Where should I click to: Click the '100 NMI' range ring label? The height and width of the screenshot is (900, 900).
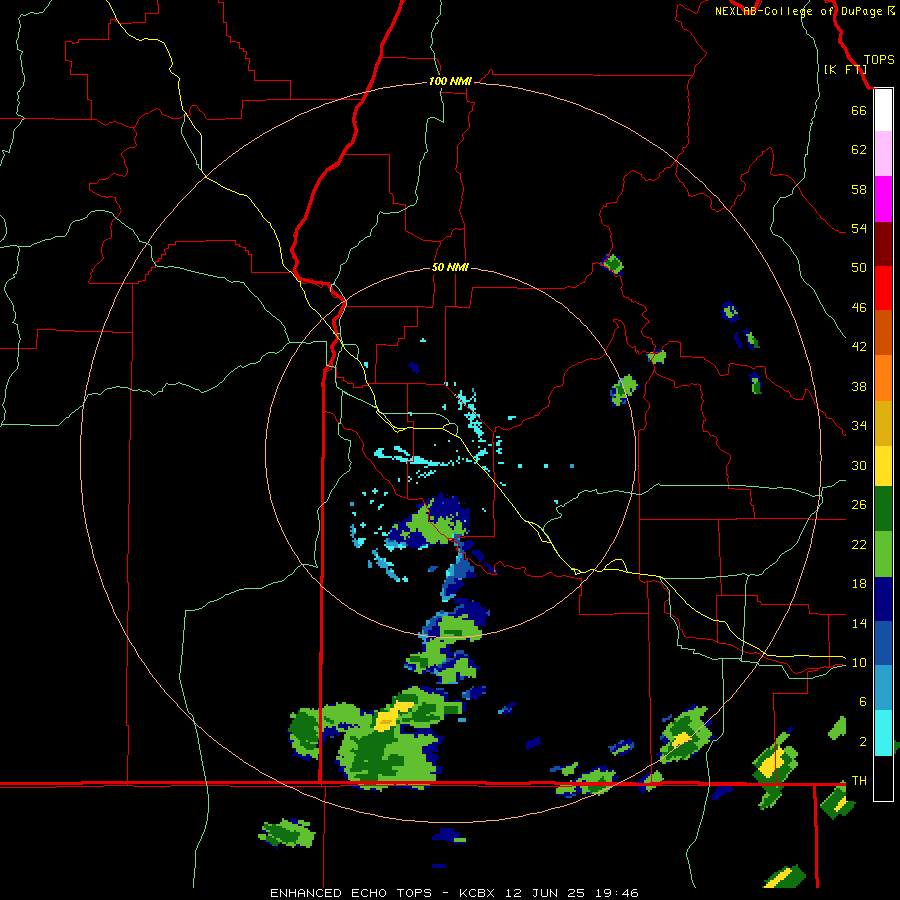click(x=450, y=82)
